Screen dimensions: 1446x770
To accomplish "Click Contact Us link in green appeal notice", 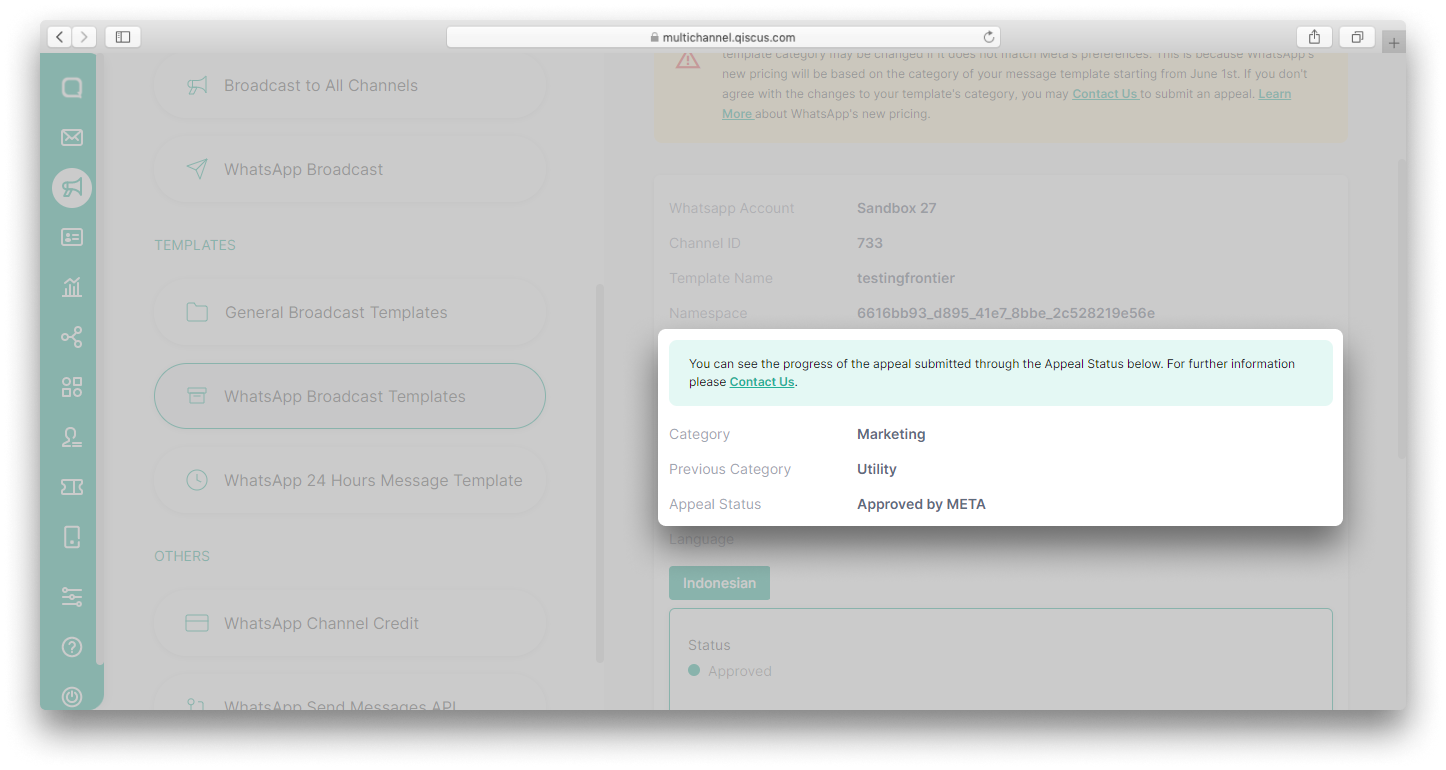I will [762, 382].
